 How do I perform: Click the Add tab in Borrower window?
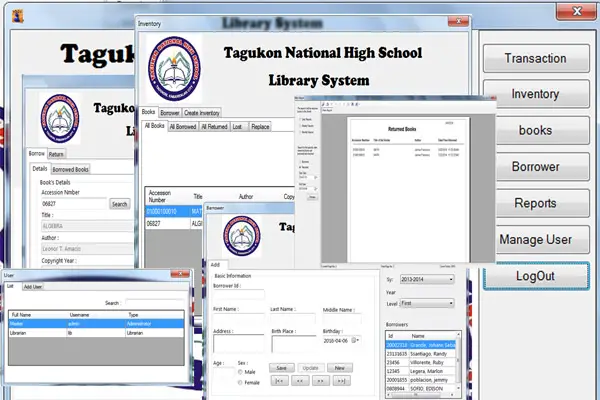216,264
